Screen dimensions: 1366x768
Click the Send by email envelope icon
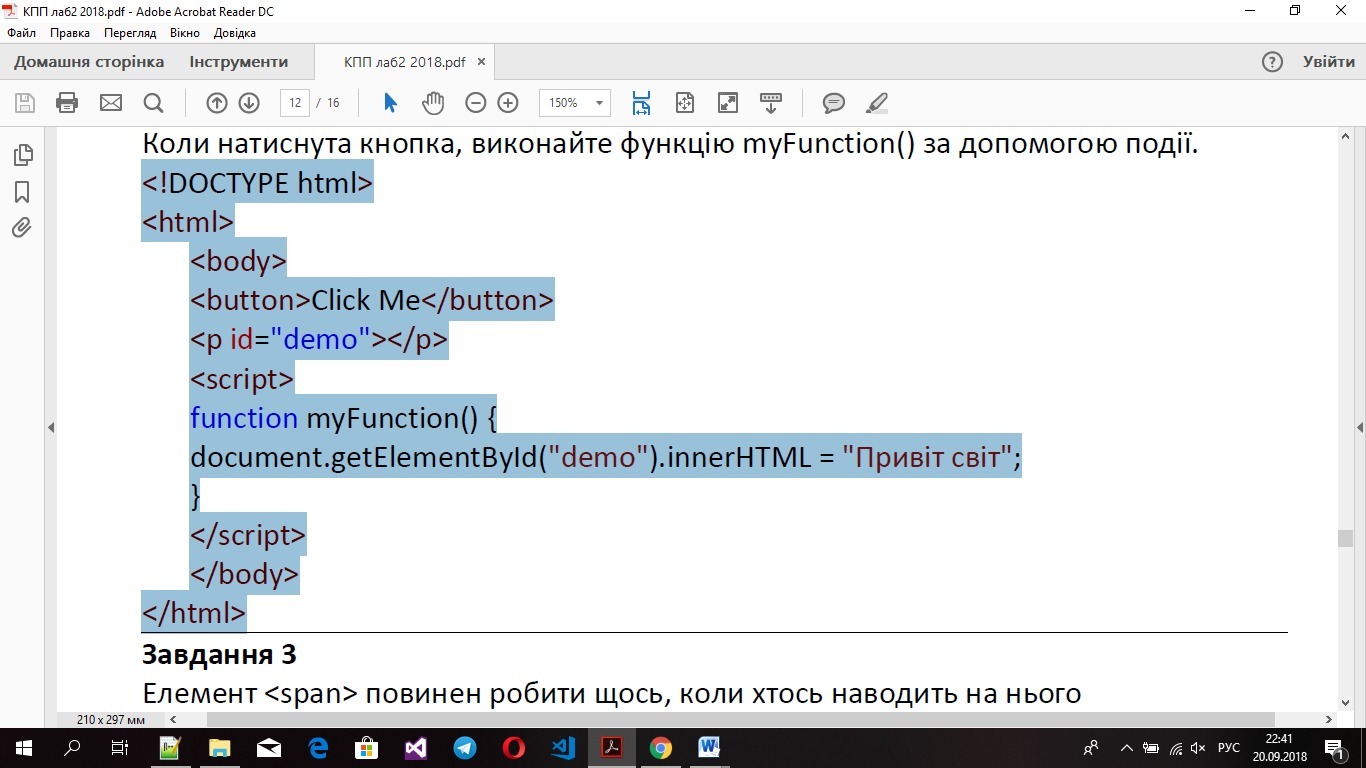[x=110, y=103]
